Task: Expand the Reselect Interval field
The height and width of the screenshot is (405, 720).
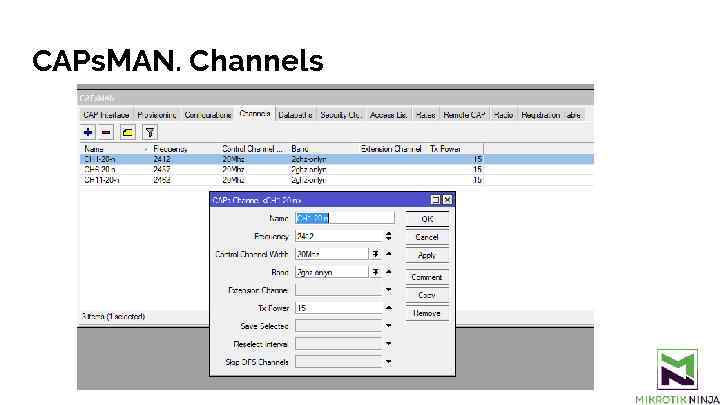Action: tap(388, 343)
